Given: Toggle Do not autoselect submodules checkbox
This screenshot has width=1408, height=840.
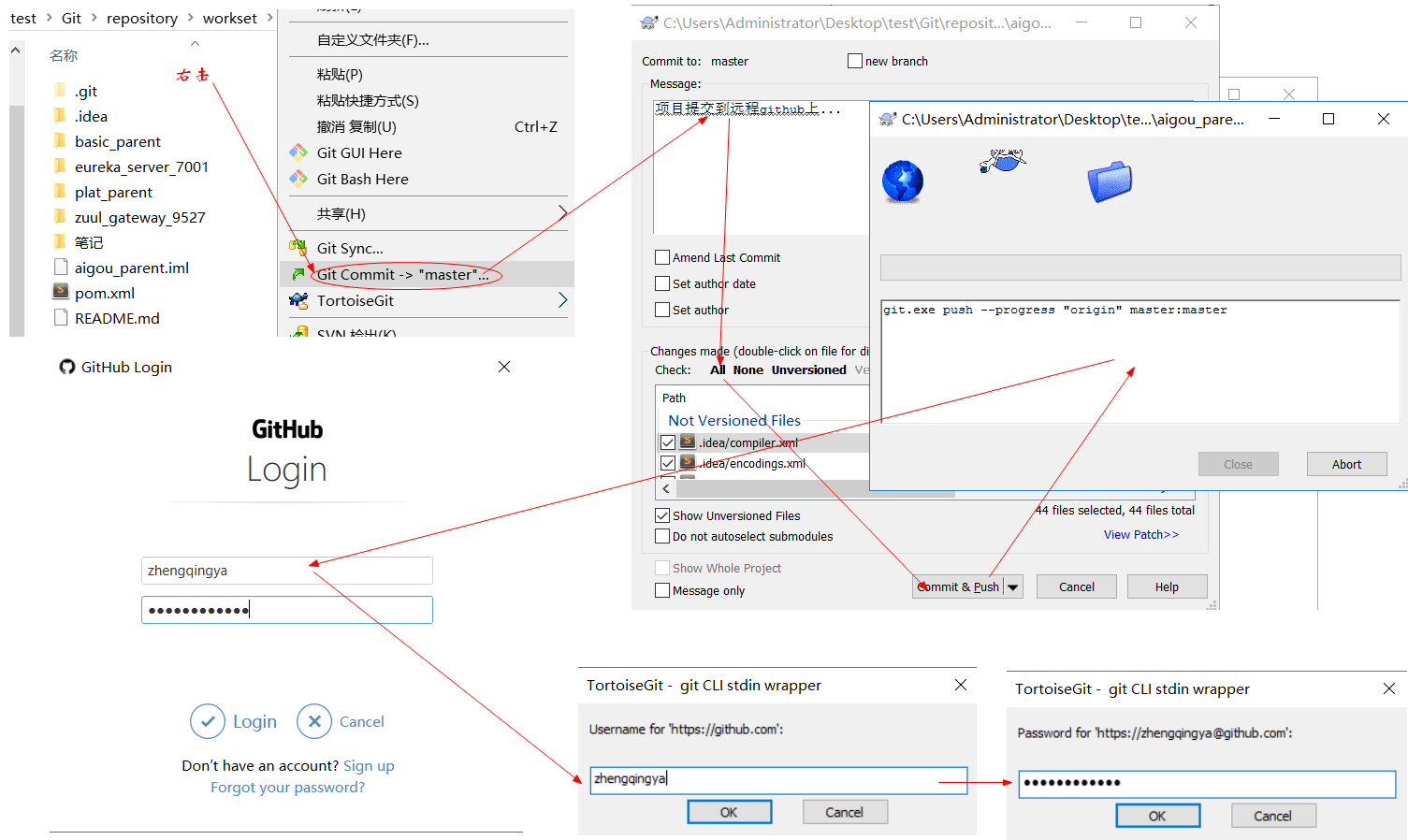Looking at the screenshot, I should tap(662, 536).
